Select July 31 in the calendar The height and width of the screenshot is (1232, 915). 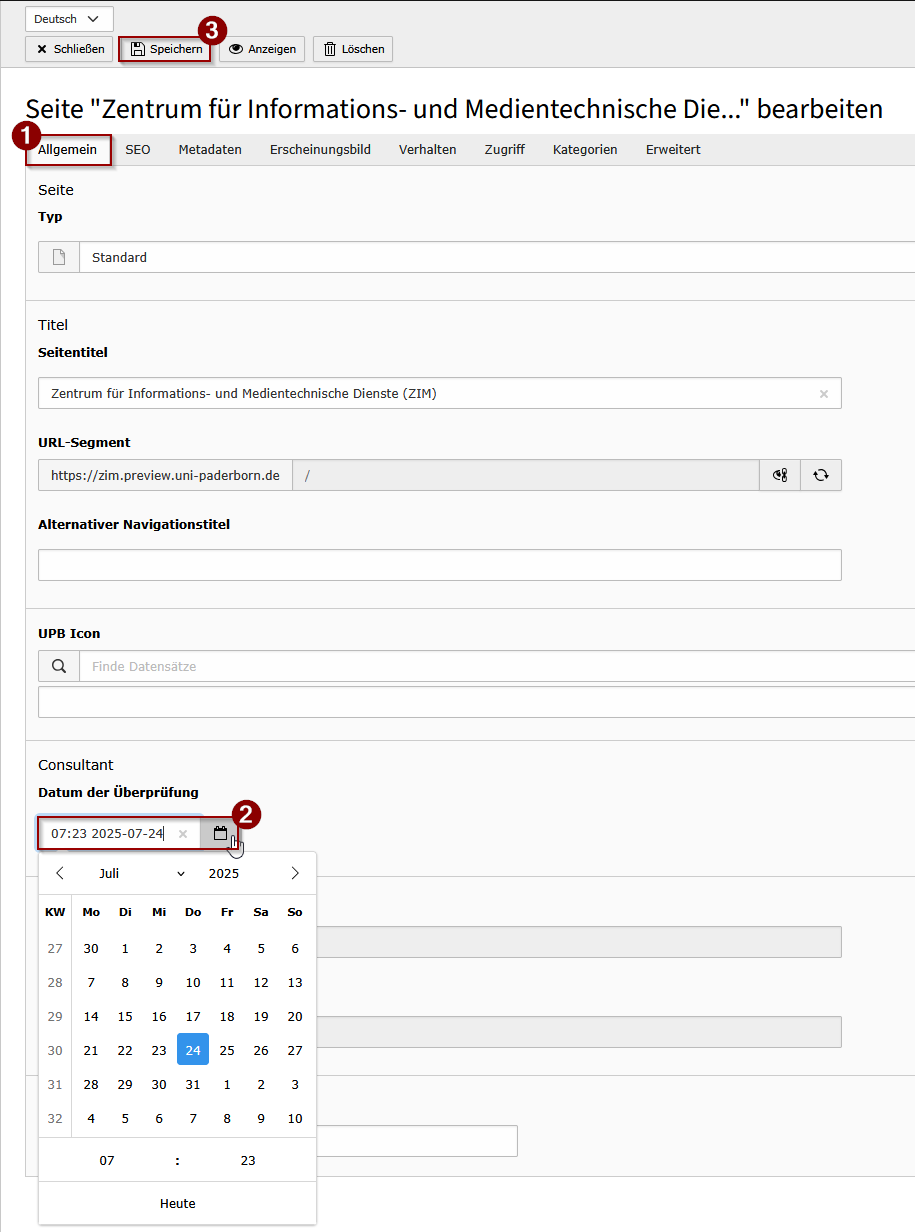click(193, 1084)
